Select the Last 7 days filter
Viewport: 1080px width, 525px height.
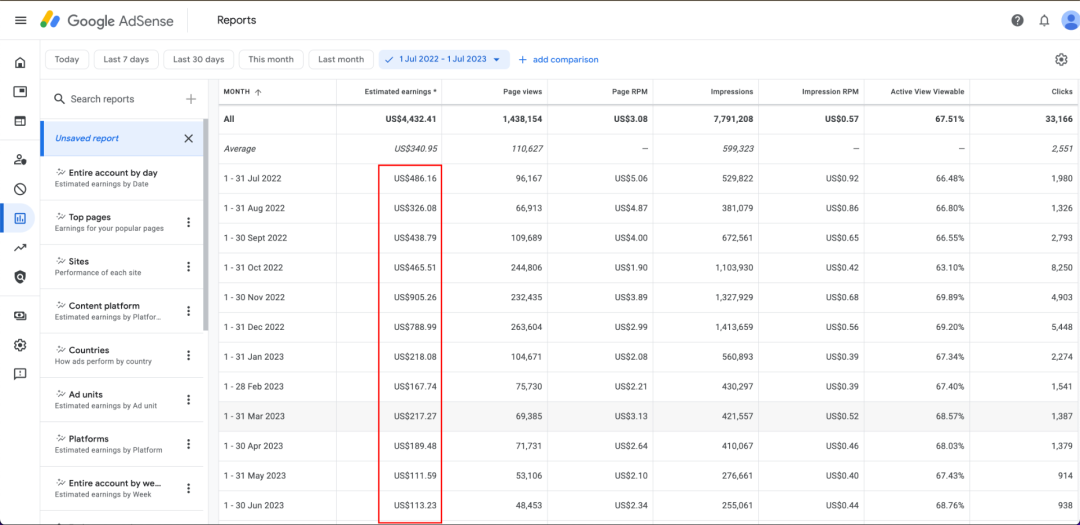pos(126,60)
